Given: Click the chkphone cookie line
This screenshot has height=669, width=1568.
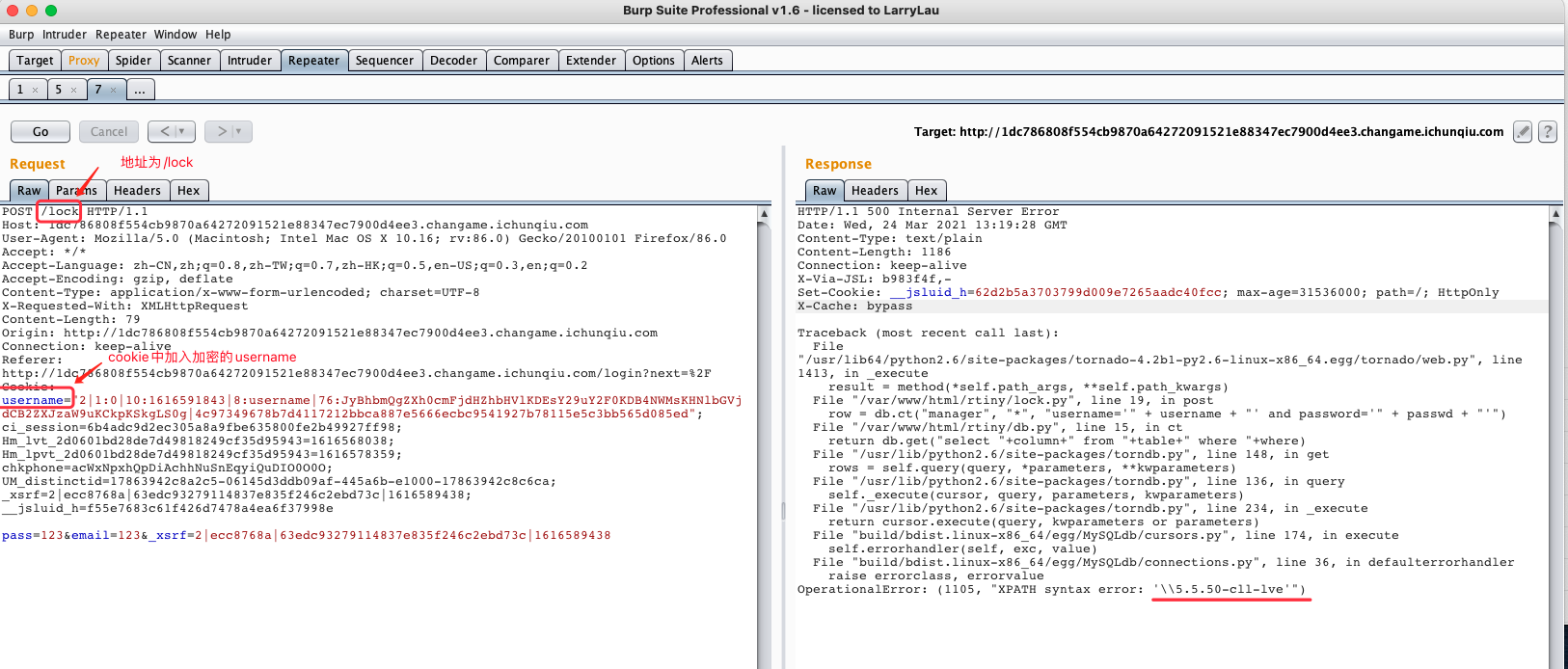Looking at the screenshot, I should [x=167, y=468].
